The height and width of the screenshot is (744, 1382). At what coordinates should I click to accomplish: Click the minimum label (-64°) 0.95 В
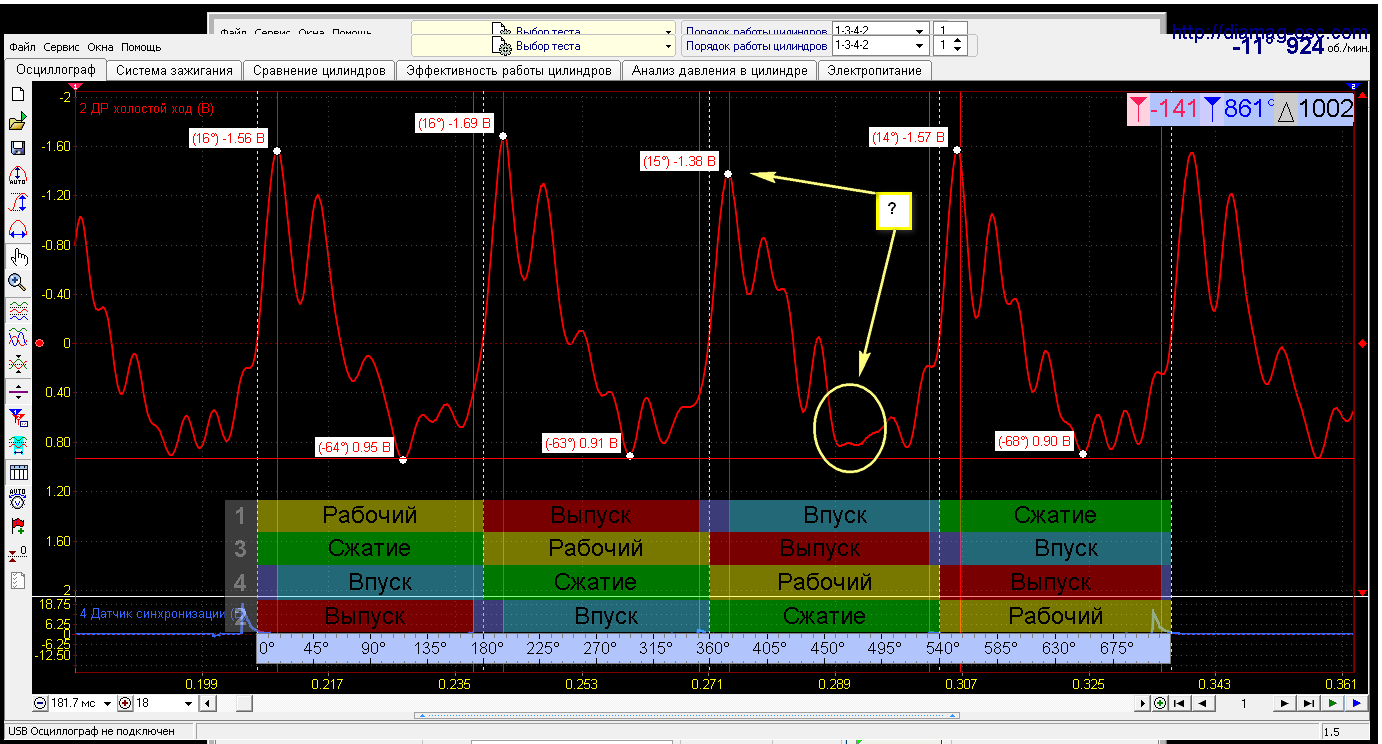354,446
